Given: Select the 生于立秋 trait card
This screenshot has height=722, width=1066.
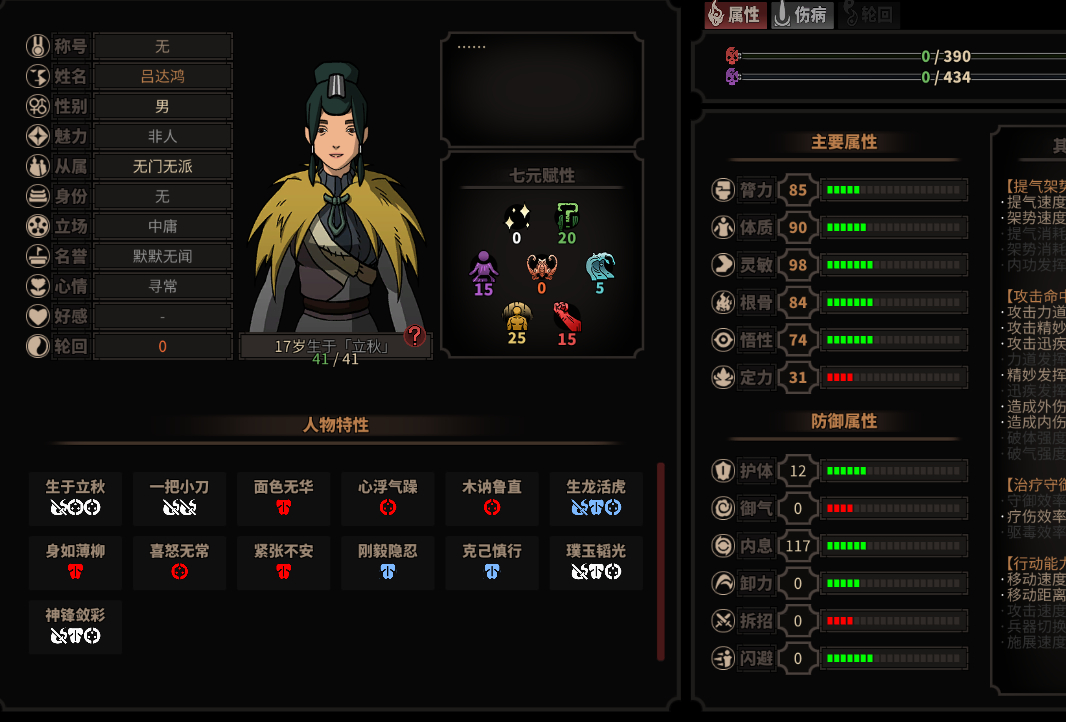Looking at the screenshot, I should pyautogui.click(x=75, y=498).
